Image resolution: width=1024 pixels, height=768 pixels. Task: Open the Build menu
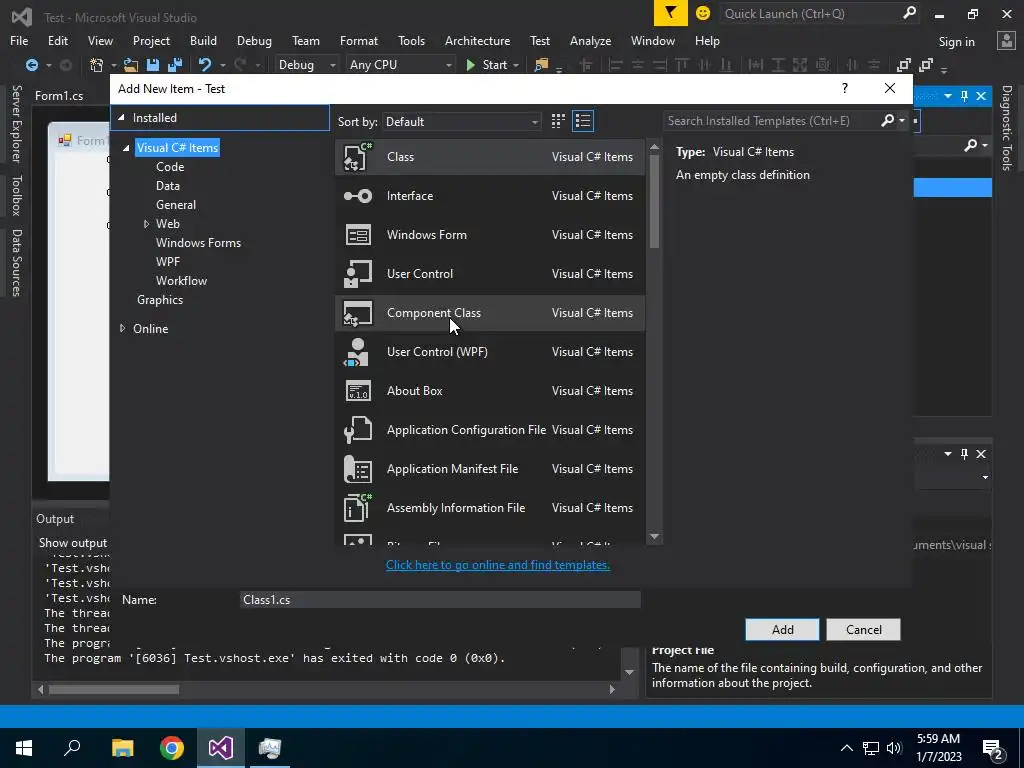click(x=203, y=40)
